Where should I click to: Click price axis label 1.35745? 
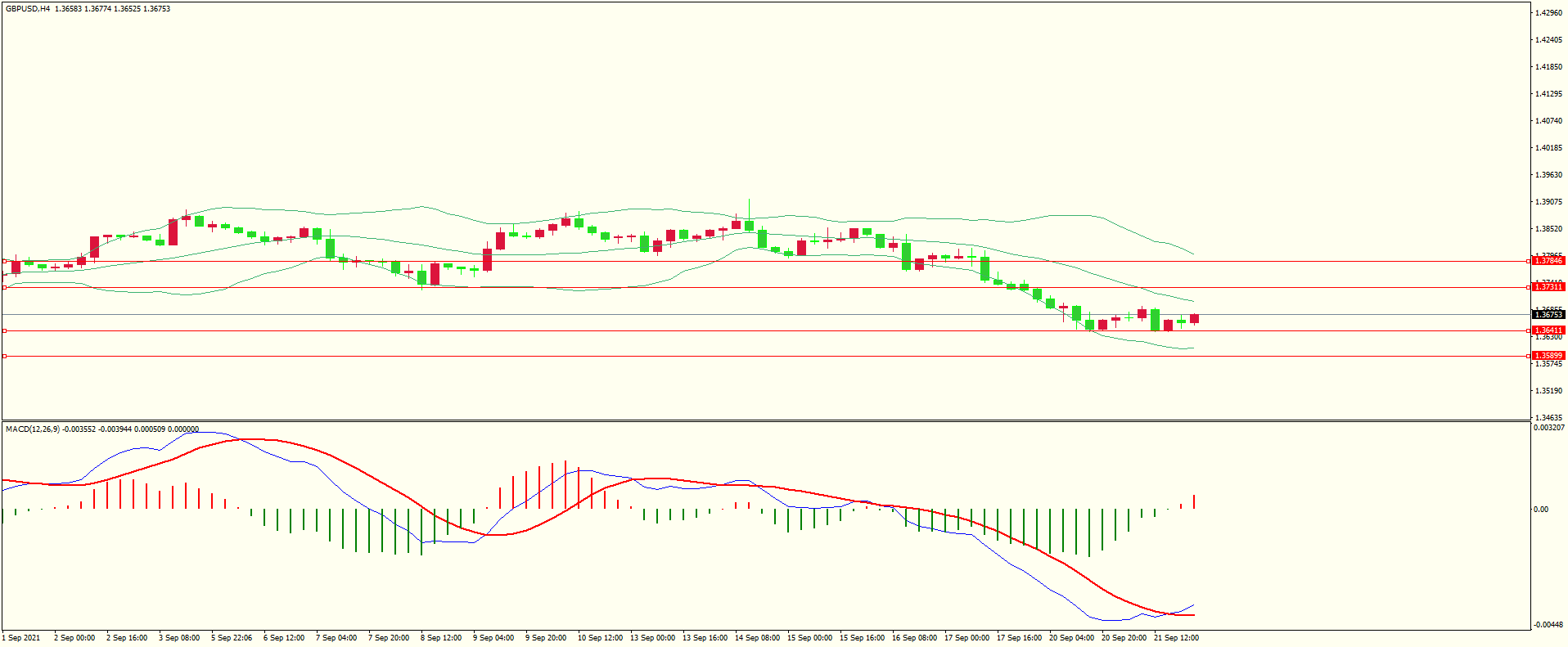click(1549, 363)
